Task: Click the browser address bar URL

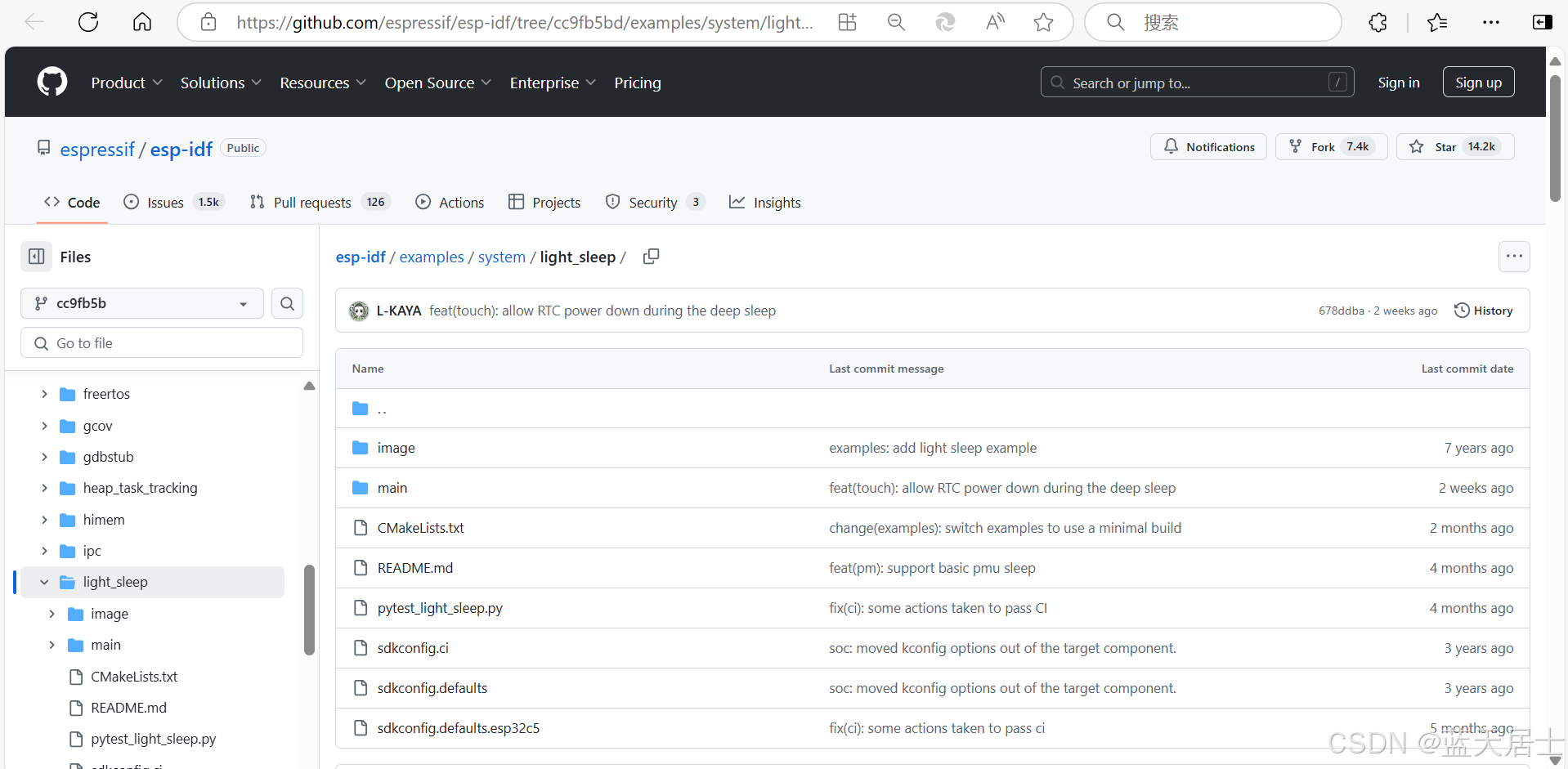Action: (525, 22)
